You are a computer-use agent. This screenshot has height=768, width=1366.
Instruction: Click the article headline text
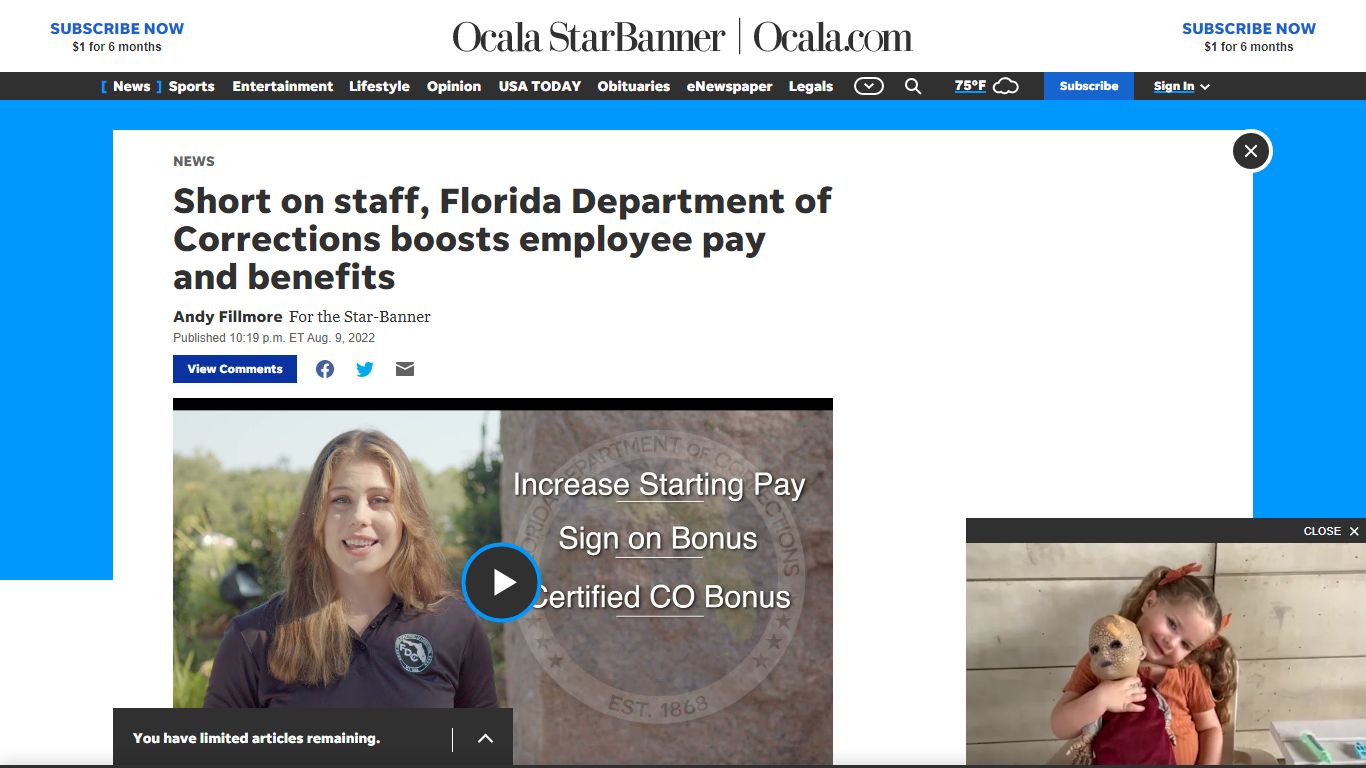tap(502, 239)
